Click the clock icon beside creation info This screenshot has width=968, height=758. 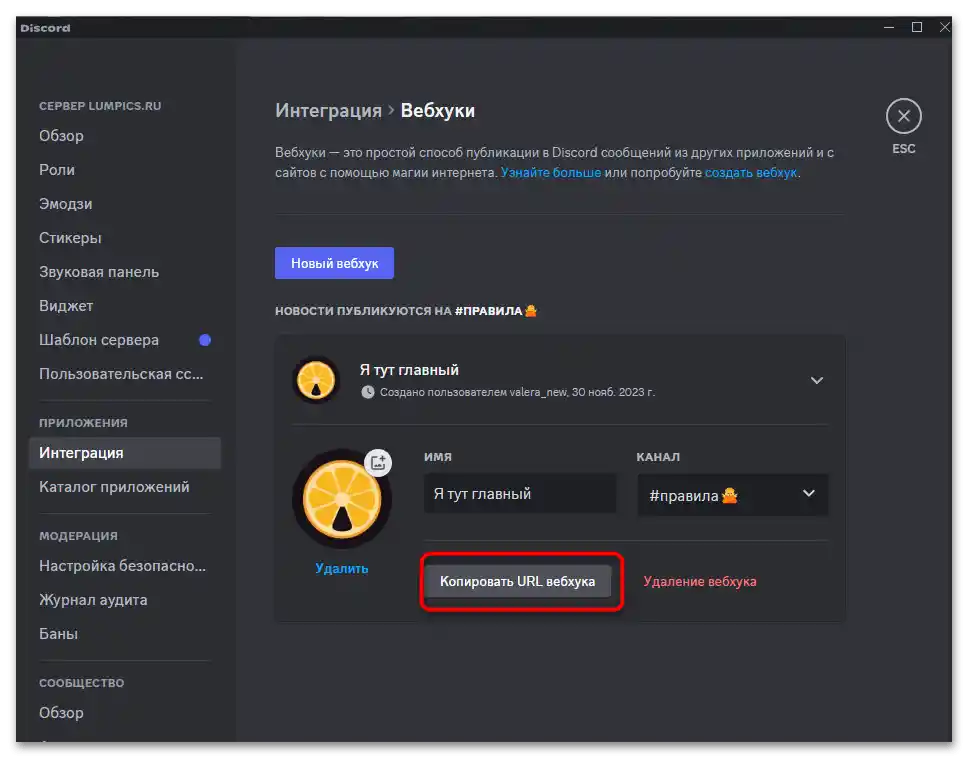pyautogui.click(x=367, y=392)
